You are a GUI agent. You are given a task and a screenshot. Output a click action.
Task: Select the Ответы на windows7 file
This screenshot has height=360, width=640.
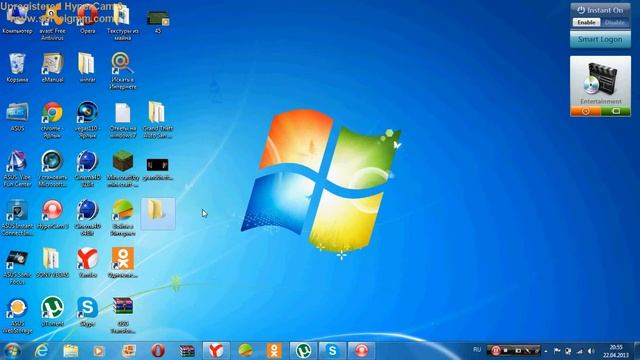click(122, 120)
